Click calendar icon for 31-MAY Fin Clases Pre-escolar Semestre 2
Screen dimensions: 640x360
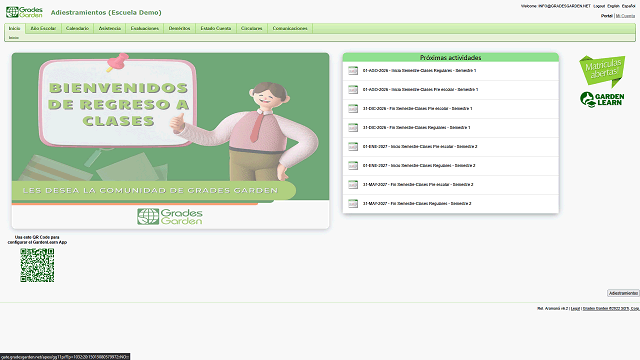(x=353, y=184)
